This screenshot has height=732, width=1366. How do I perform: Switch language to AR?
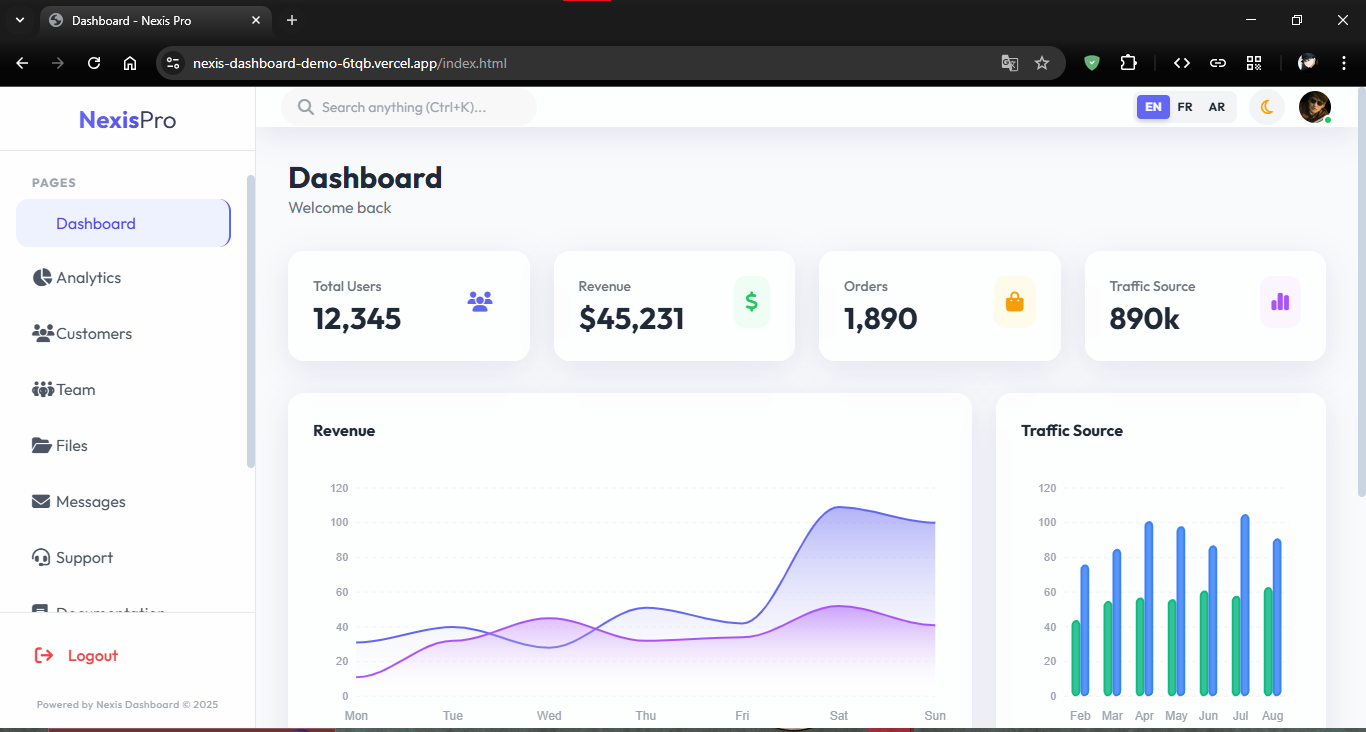(1216, 107)
